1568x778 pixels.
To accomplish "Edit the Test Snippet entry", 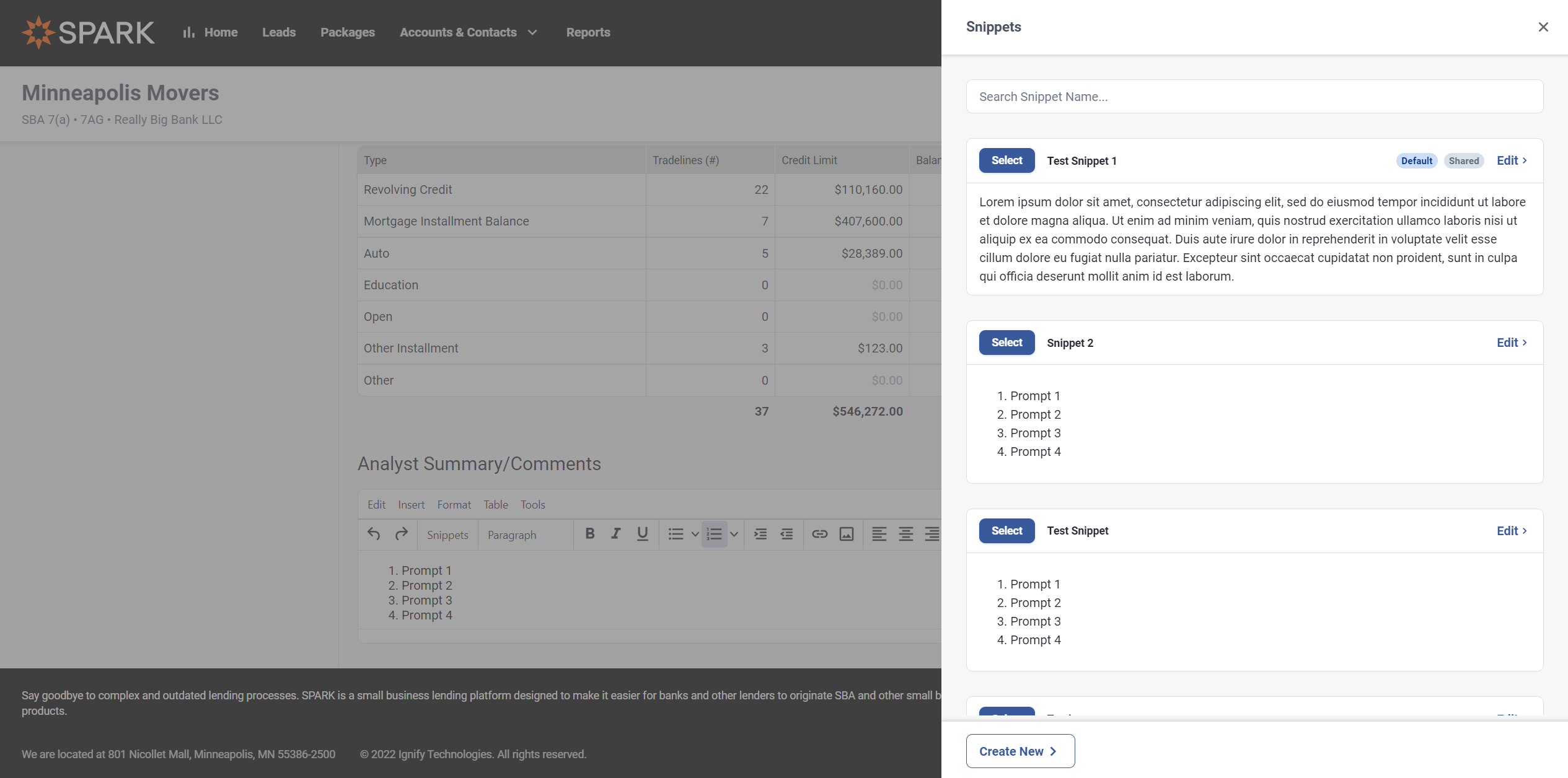I will pyautogui.click(x=1512, y=531).
